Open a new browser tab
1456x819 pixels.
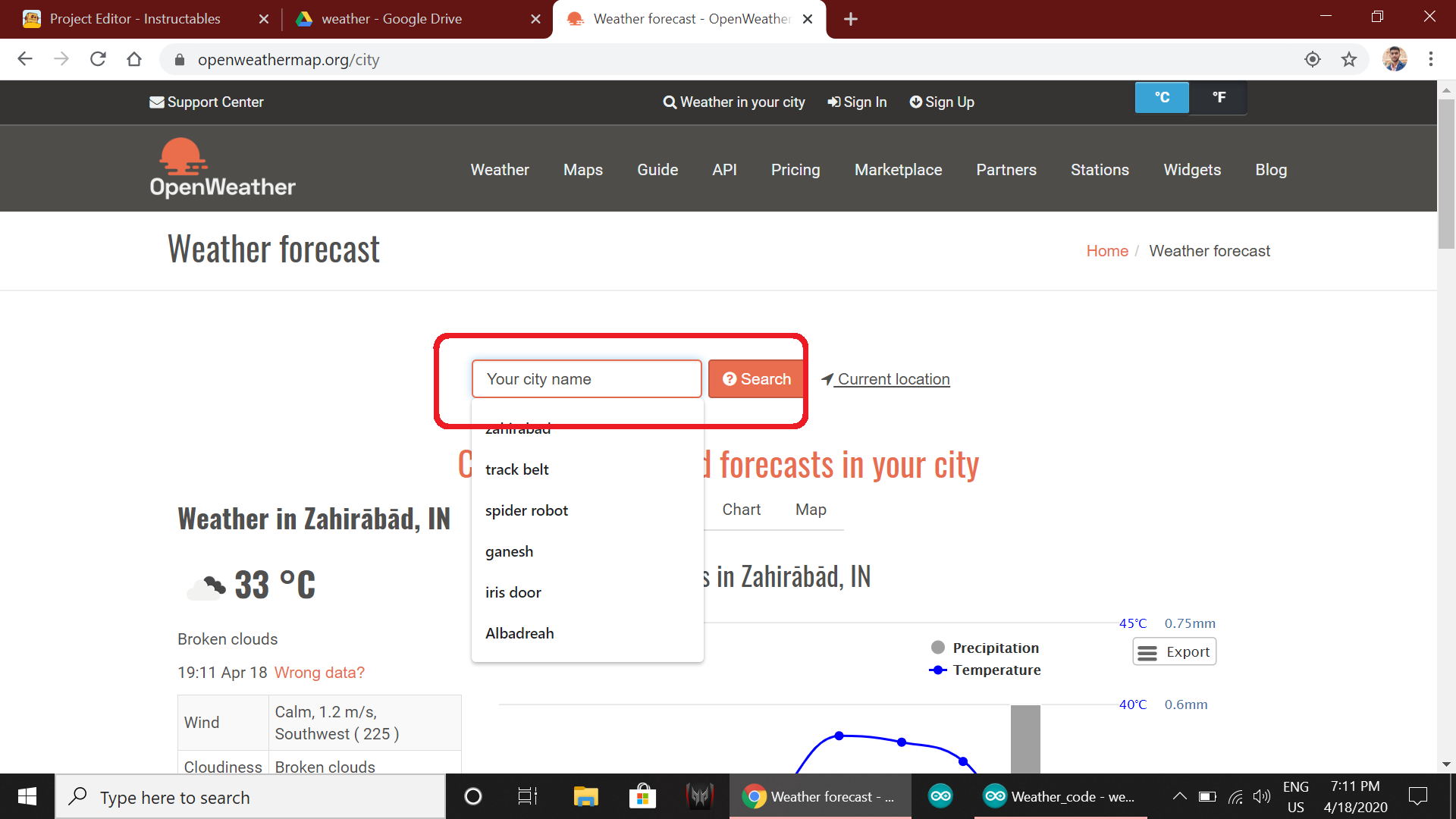pyautogui.click(x=851, y=19)
